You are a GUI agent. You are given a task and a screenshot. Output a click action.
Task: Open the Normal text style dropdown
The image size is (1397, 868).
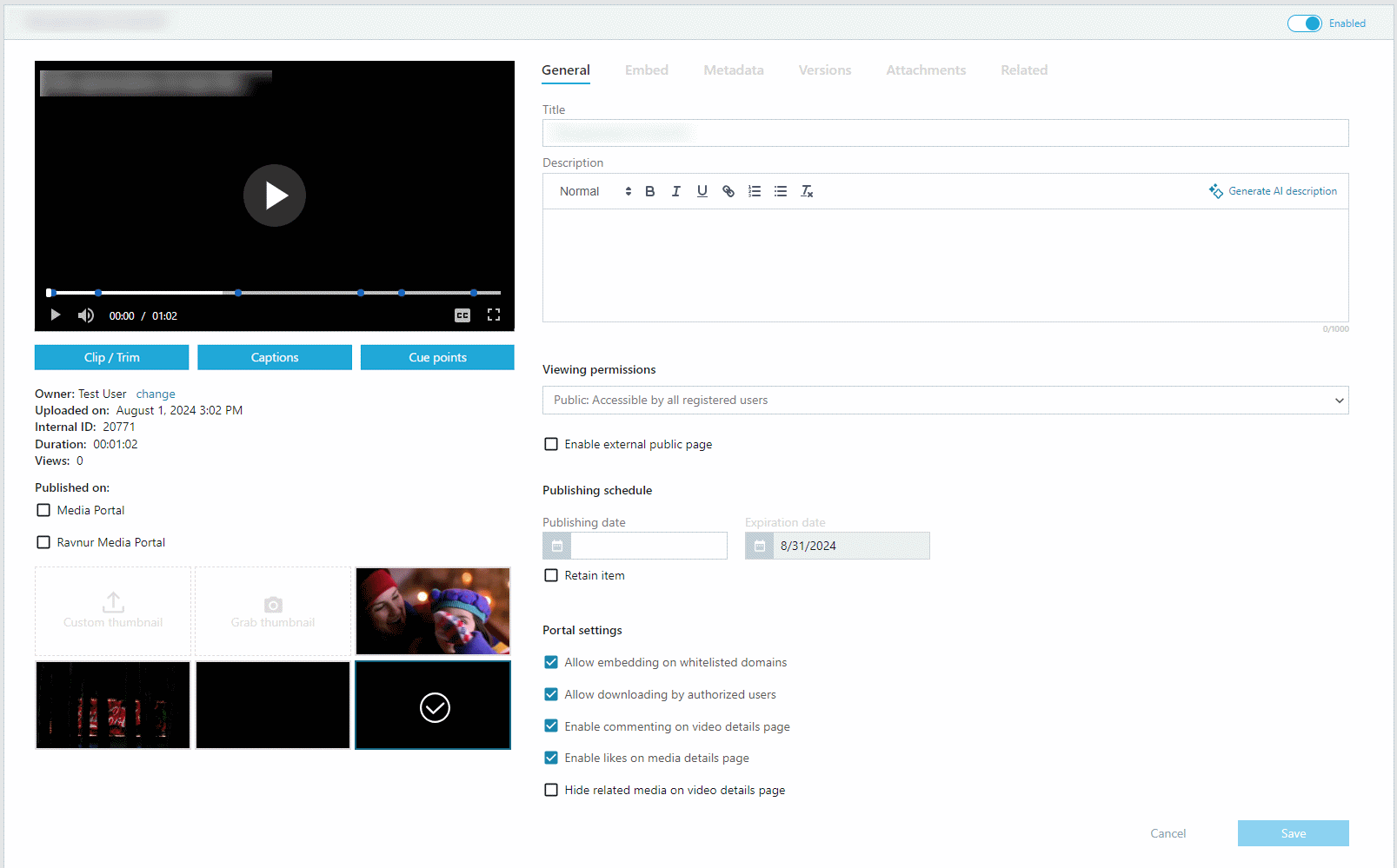click(595, 191)
